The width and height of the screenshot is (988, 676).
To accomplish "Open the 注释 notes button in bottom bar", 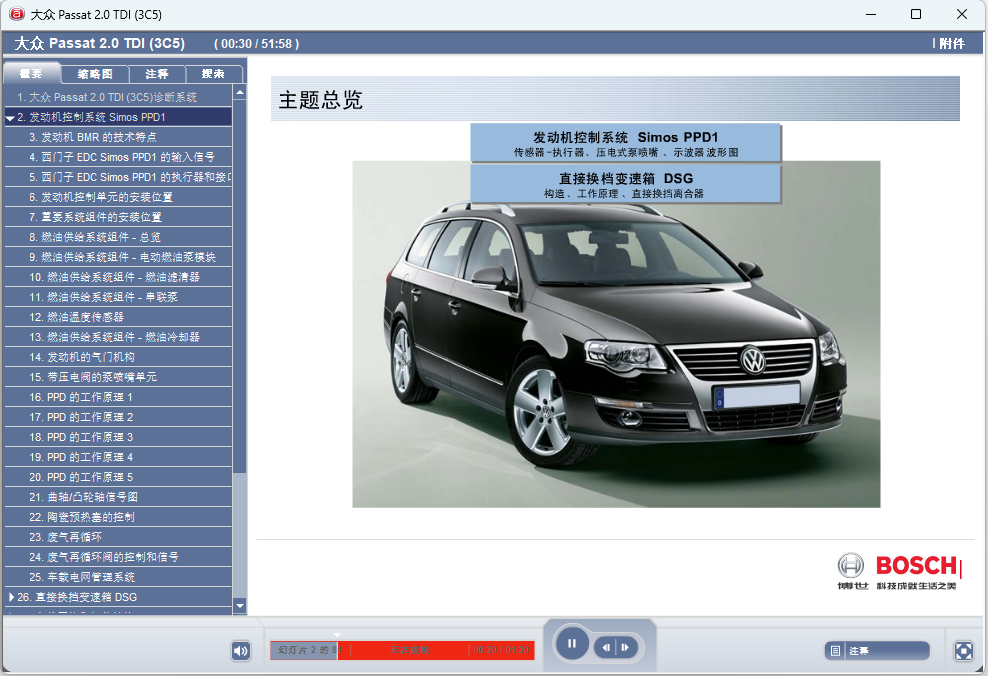I will coord(877,651).
